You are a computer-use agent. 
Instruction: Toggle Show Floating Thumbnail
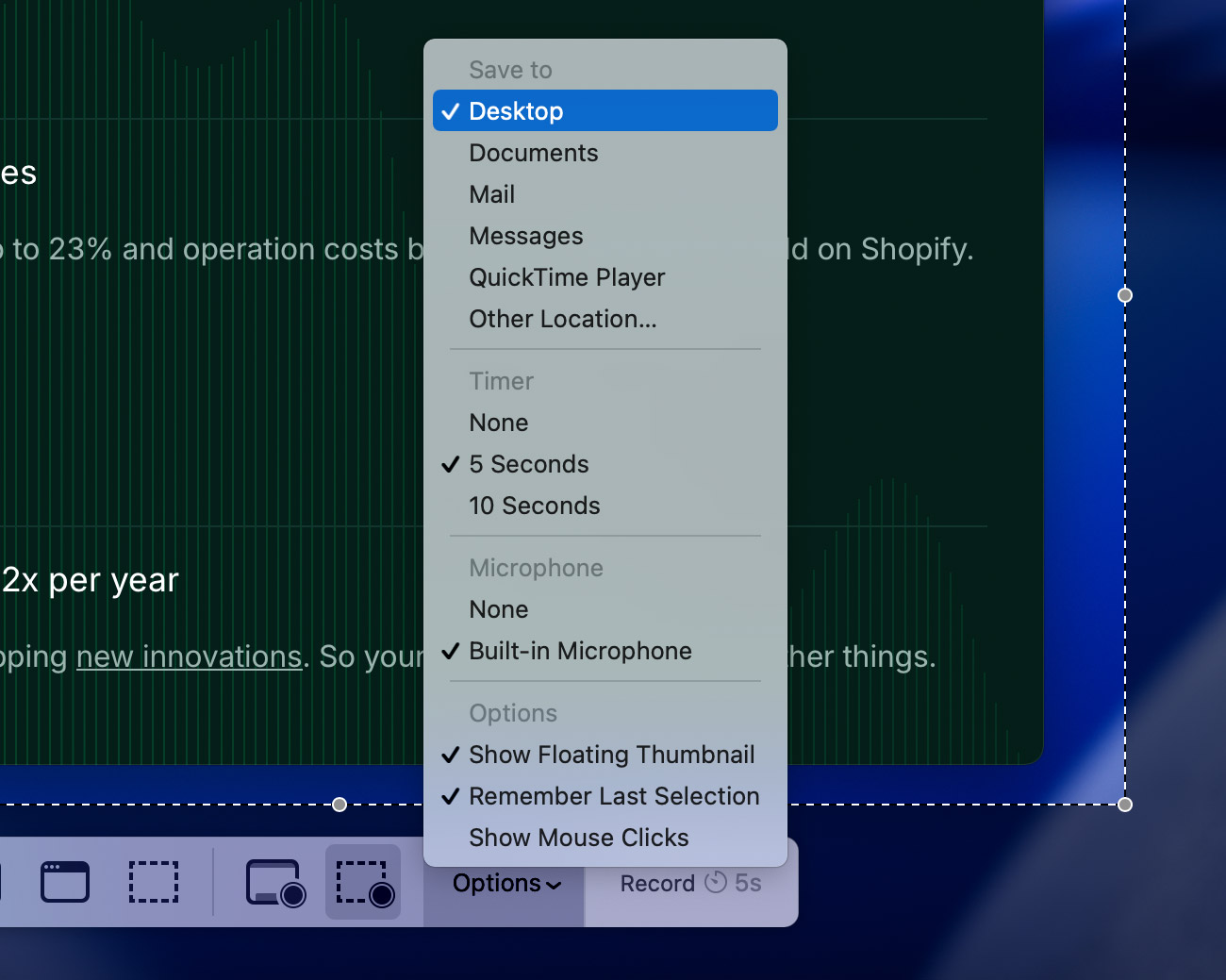(x=605, y=755)
